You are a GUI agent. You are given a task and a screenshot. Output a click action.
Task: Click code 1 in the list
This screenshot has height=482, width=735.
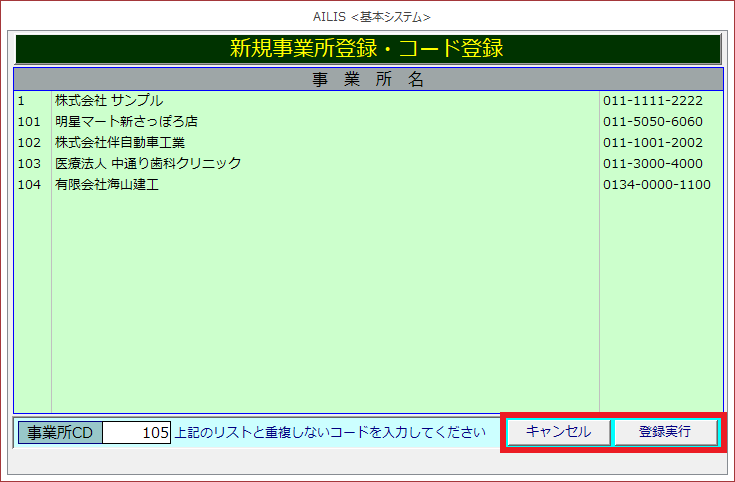(x=22, y=101)
